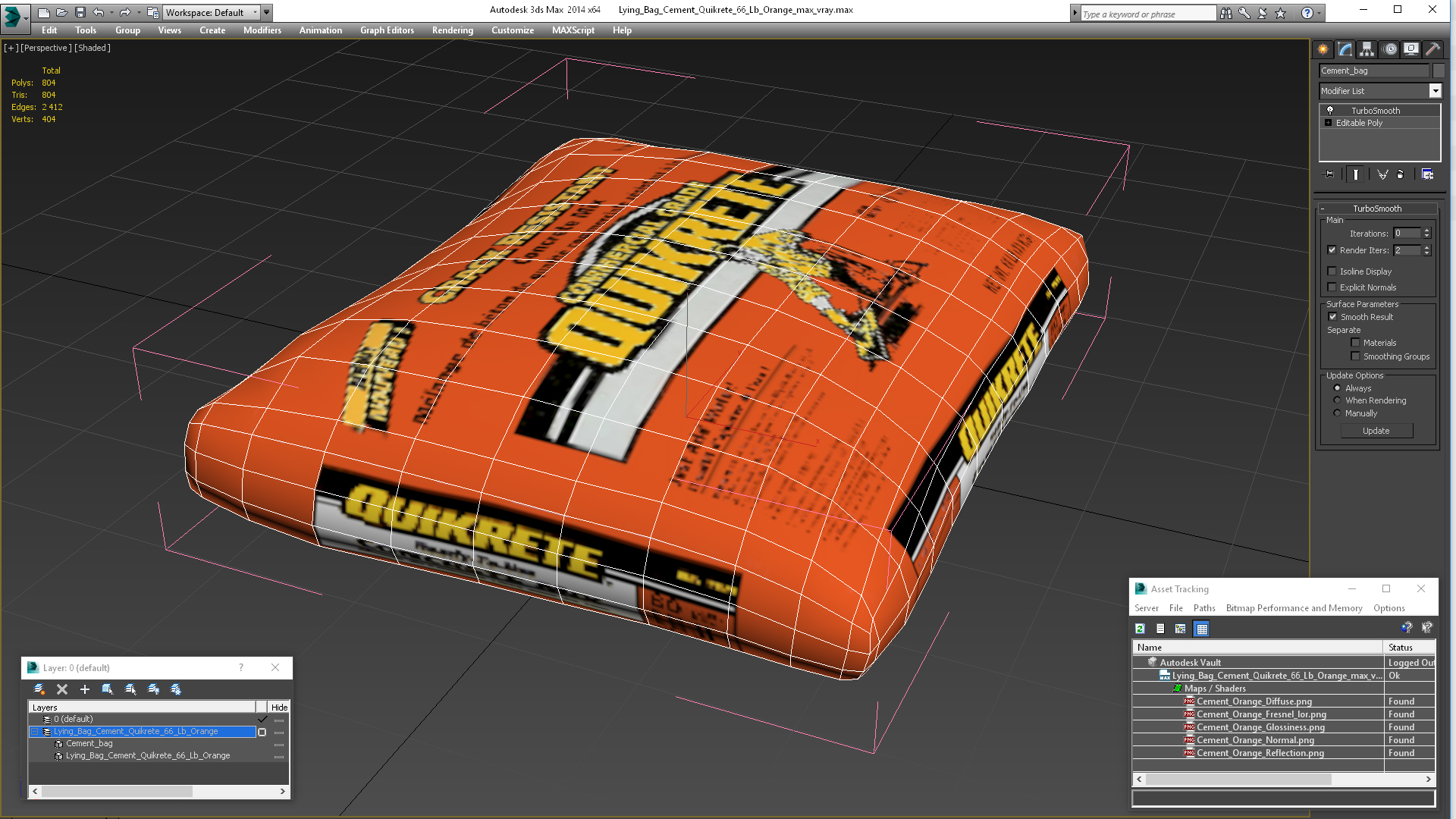Click the Perspective viewport label
This screenshot has width=1456, height=819.
[46, 48]
